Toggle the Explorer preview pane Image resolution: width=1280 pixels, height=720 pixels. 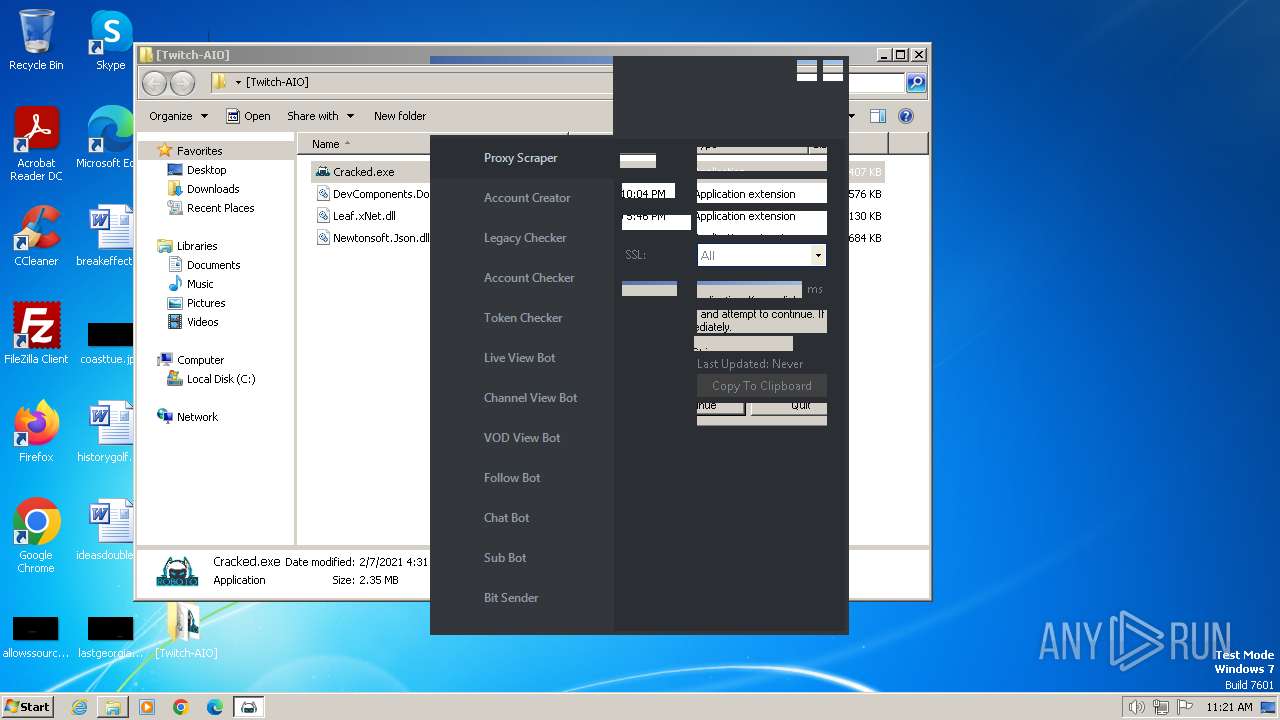click(x=877, y=116)
